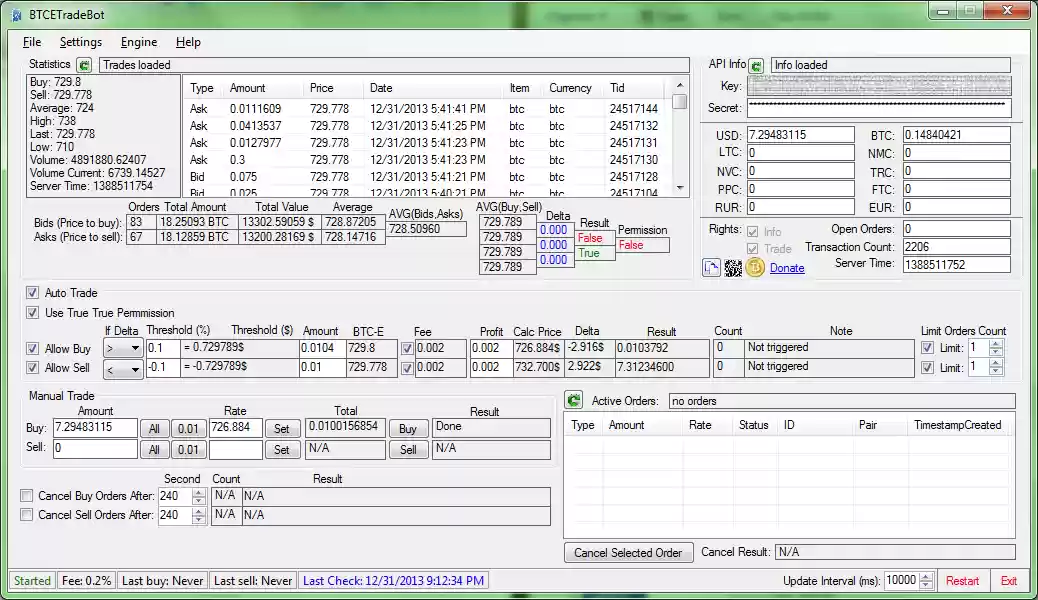Click All button in the Buy row
This screenshot has height=600, width=1038.
click(154, 428)
